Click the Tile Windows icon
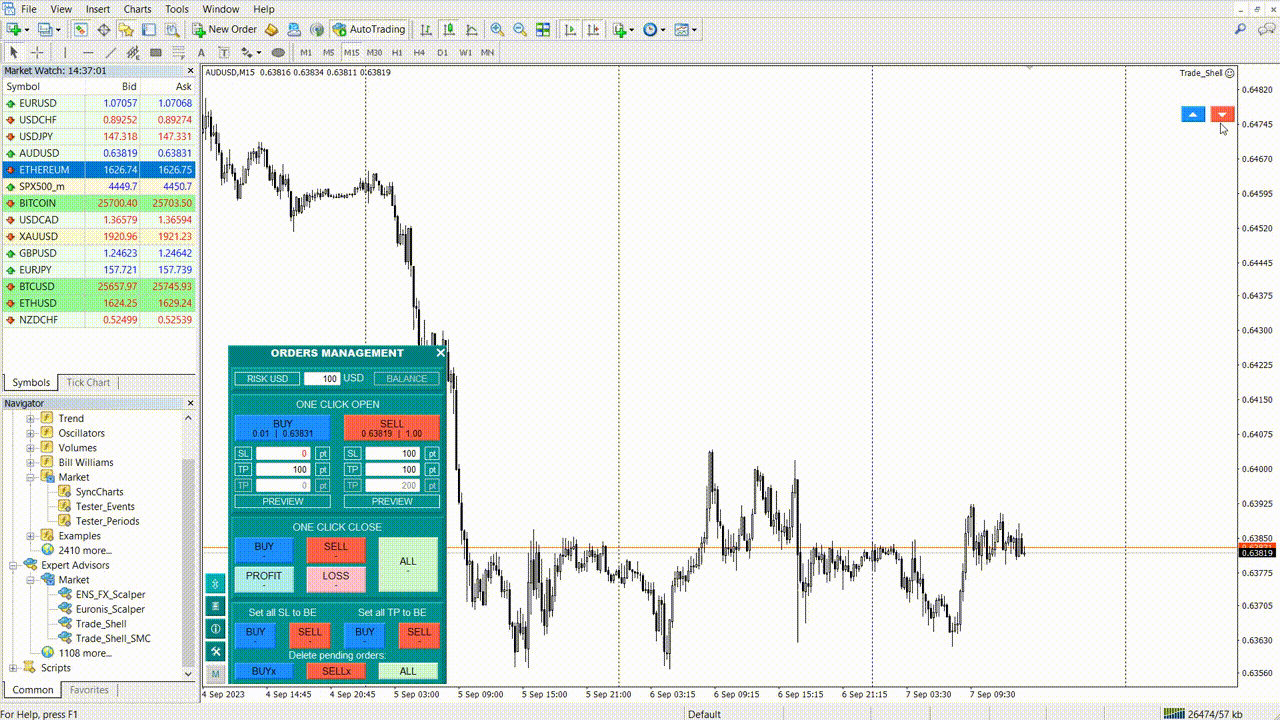 tap(543, 30)
